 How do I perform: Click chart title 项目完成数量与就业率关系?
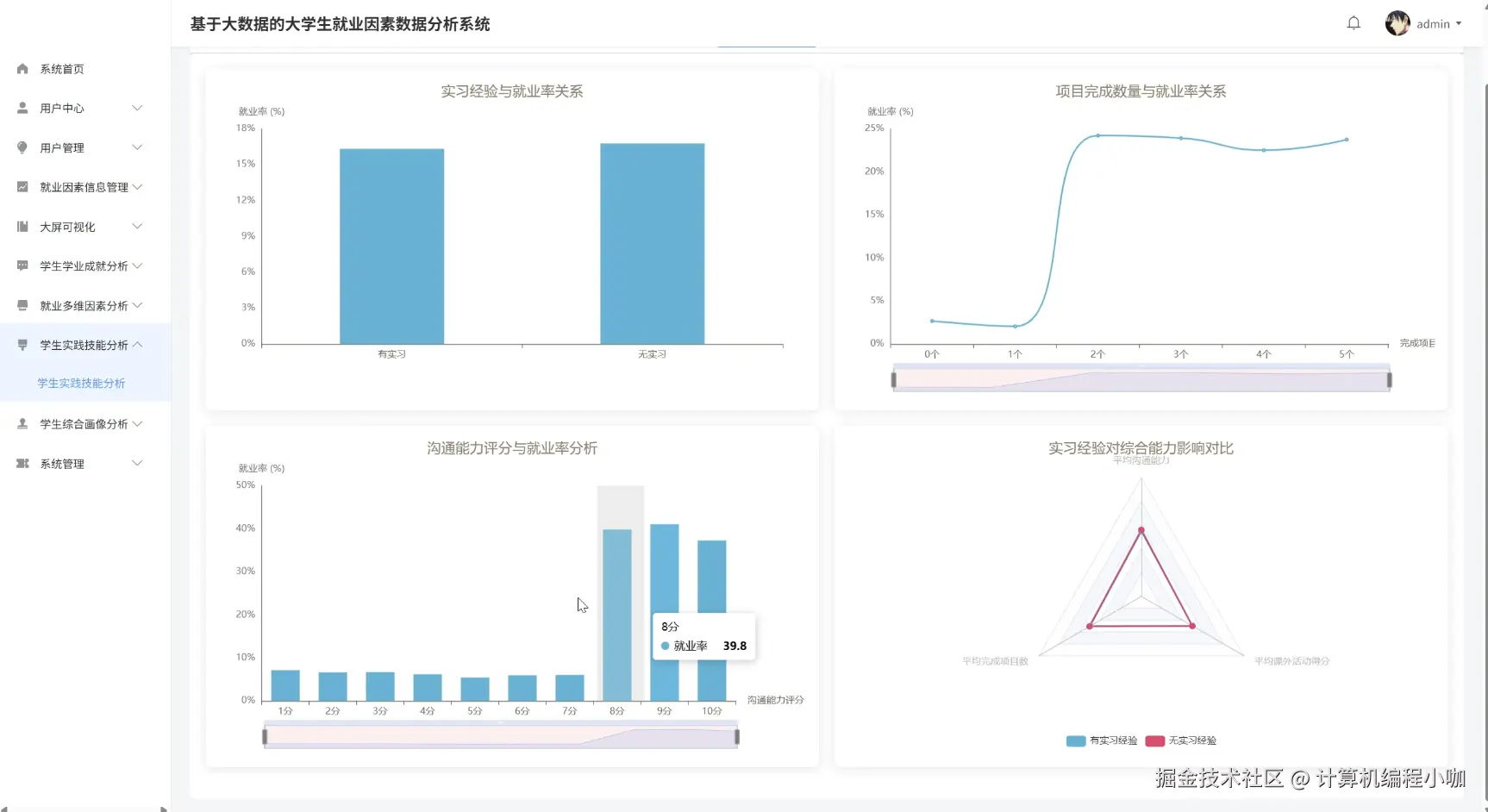click(x=1141, y=91)
